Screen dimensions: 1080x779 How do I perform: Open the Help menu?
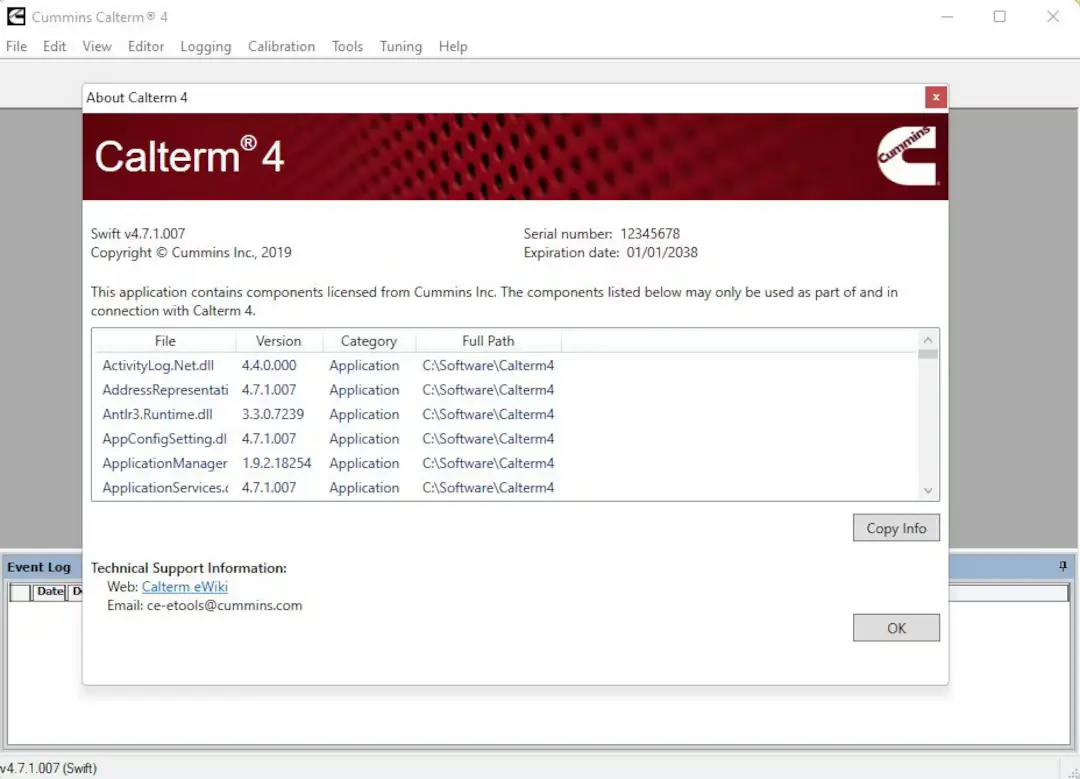pos(453,46)
